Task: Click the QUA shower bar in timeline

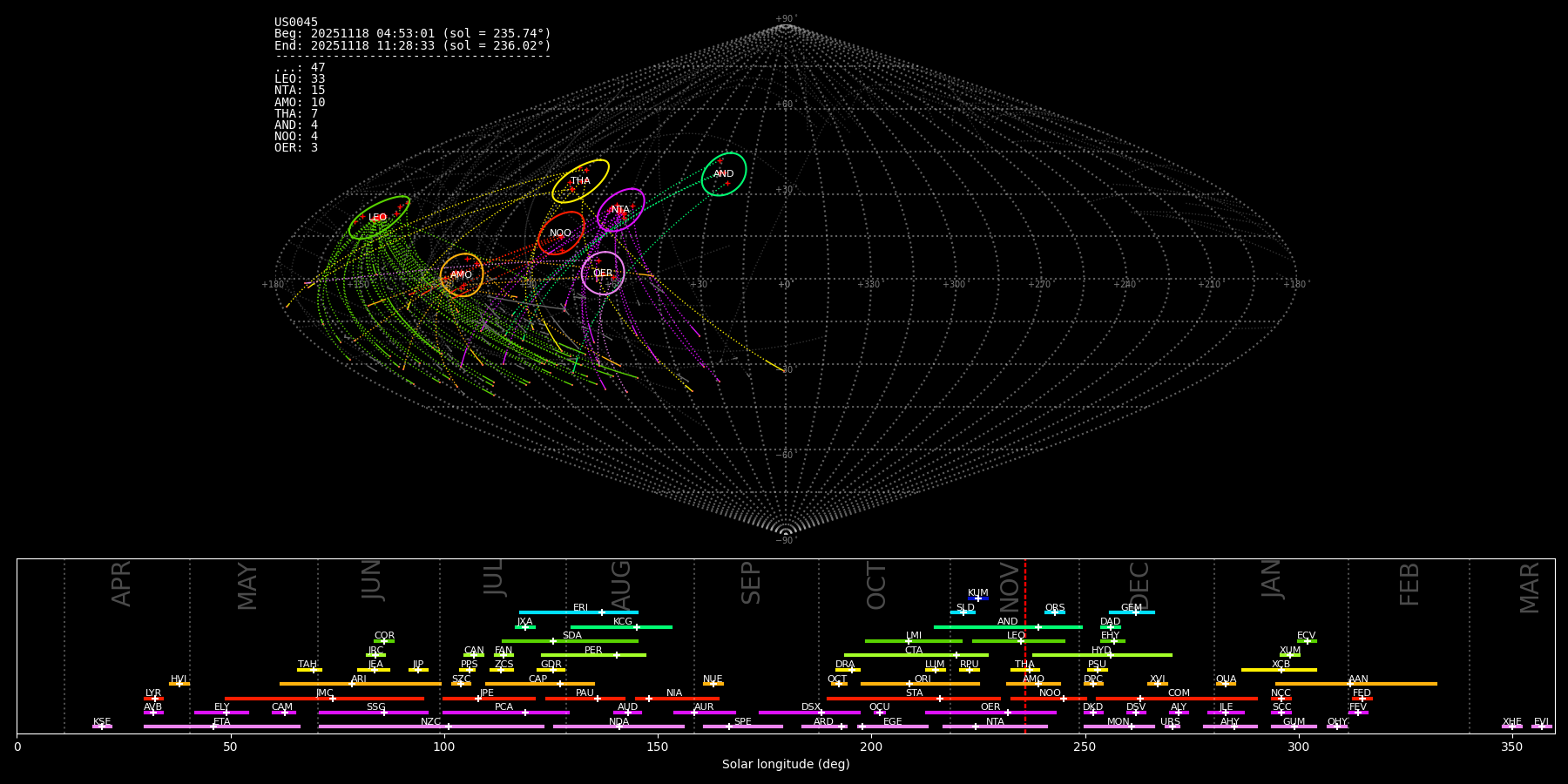Action: point(1226,684)
